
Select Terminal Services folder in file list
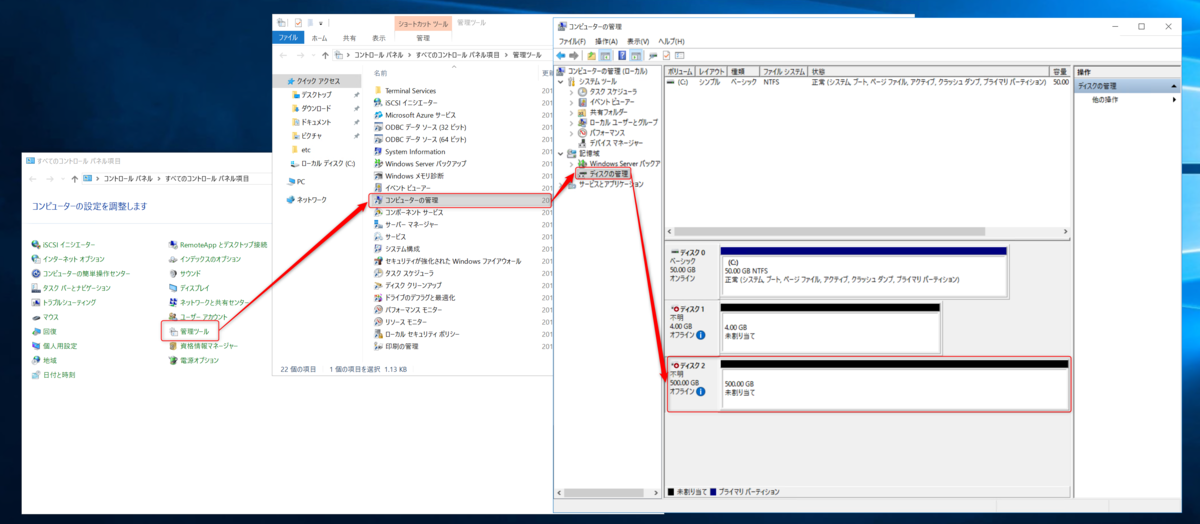click(x=405, y=90)
